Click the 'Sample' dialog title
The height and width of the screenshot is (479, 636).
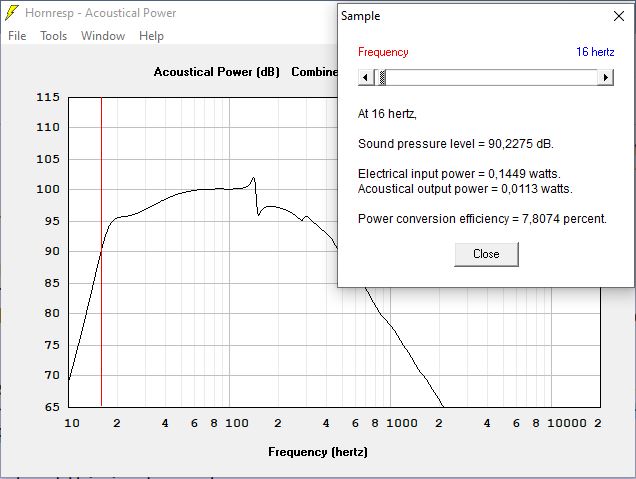point(361,16)
